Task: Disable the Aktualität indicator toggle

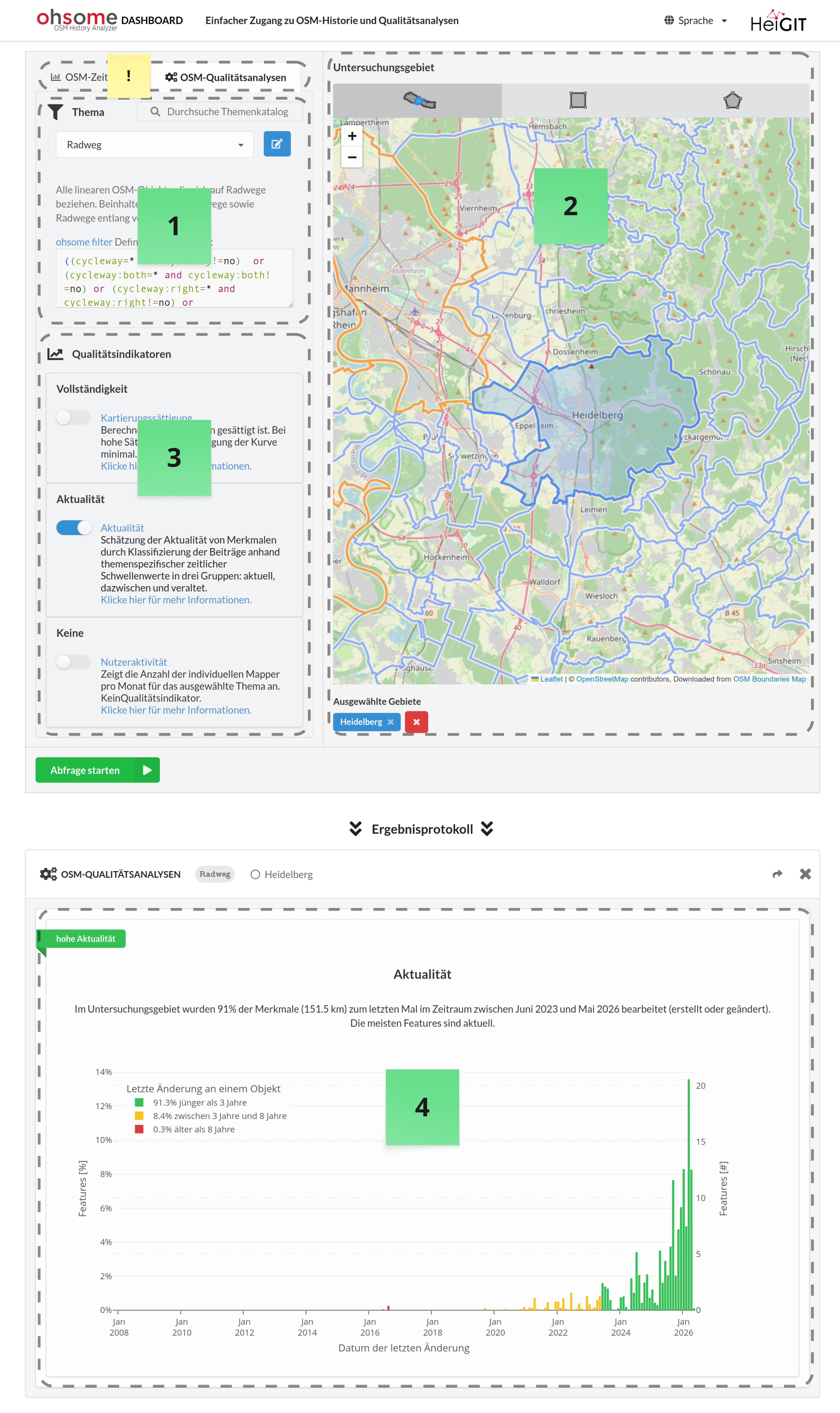Action: tap(73, 528)
